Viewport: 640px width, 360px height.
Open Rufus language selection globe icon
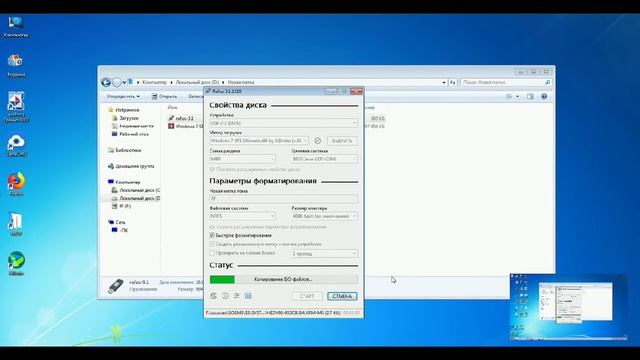(213, 296)
